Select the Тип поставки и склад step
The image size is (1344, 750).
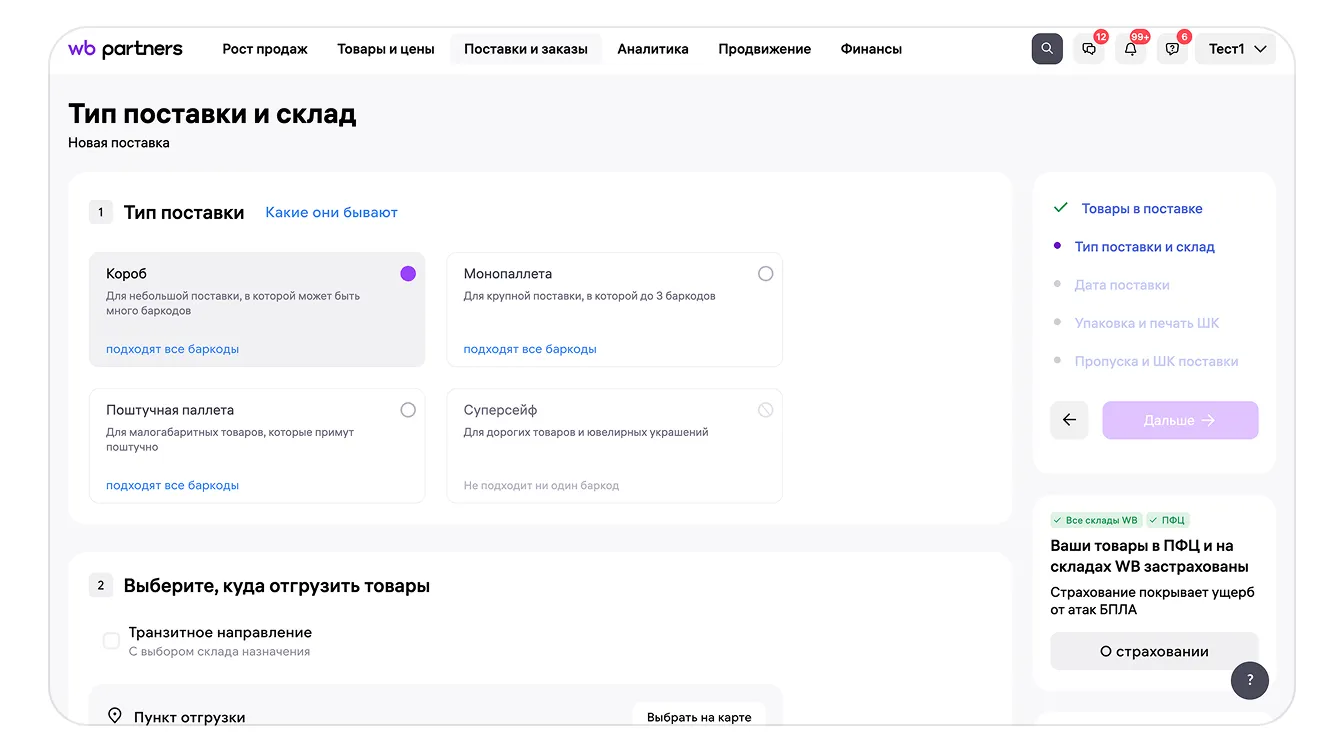[x=1145, y=247]
